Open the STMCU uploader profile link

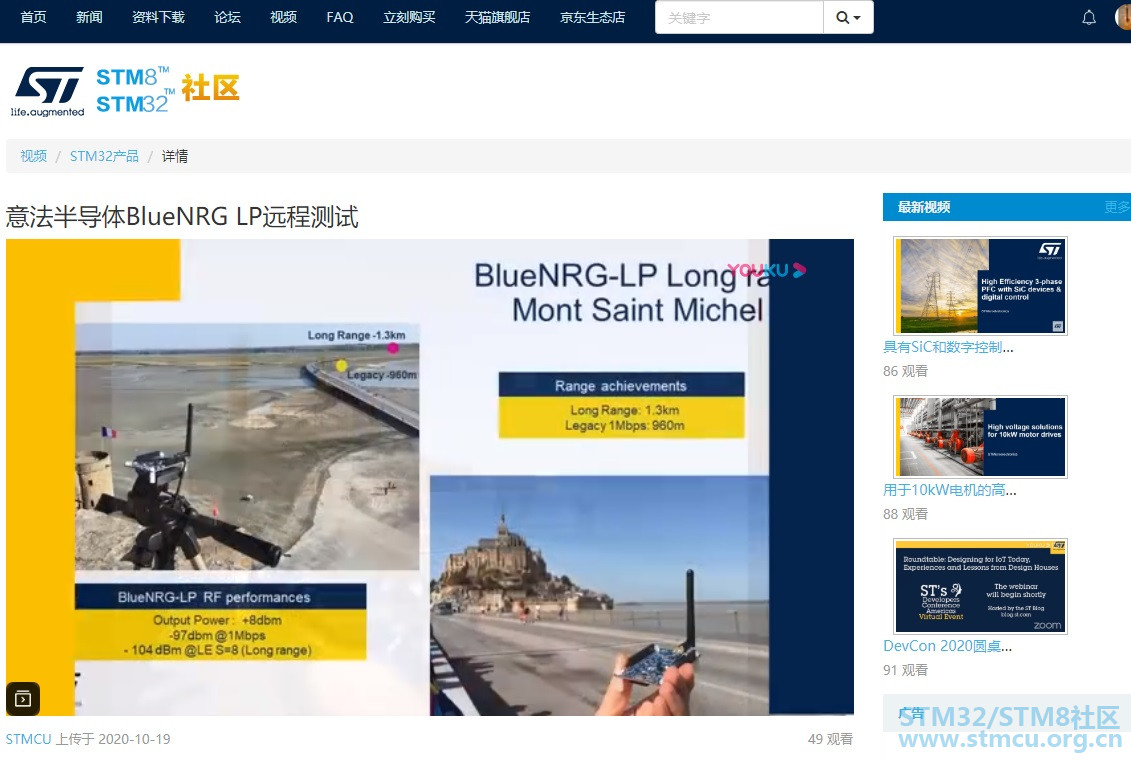pyautogui.click(x=29, y=739)
